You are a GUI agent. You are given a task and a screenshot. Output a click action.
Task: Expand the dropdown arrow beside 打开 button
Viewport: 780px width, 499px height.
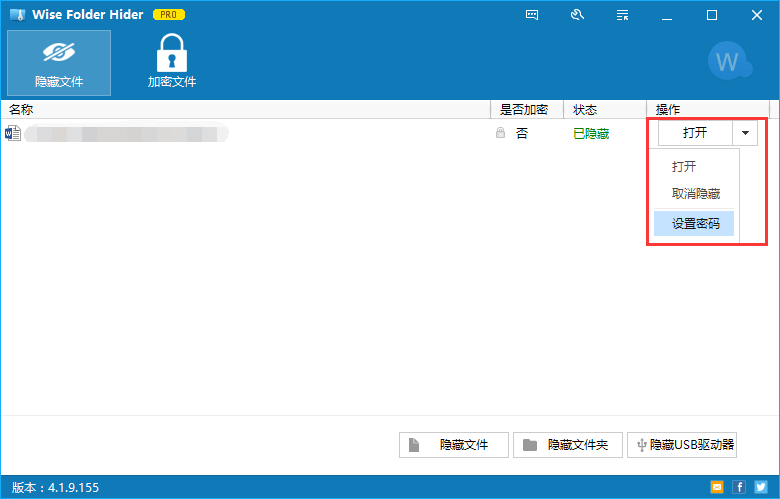coord(745,133)
